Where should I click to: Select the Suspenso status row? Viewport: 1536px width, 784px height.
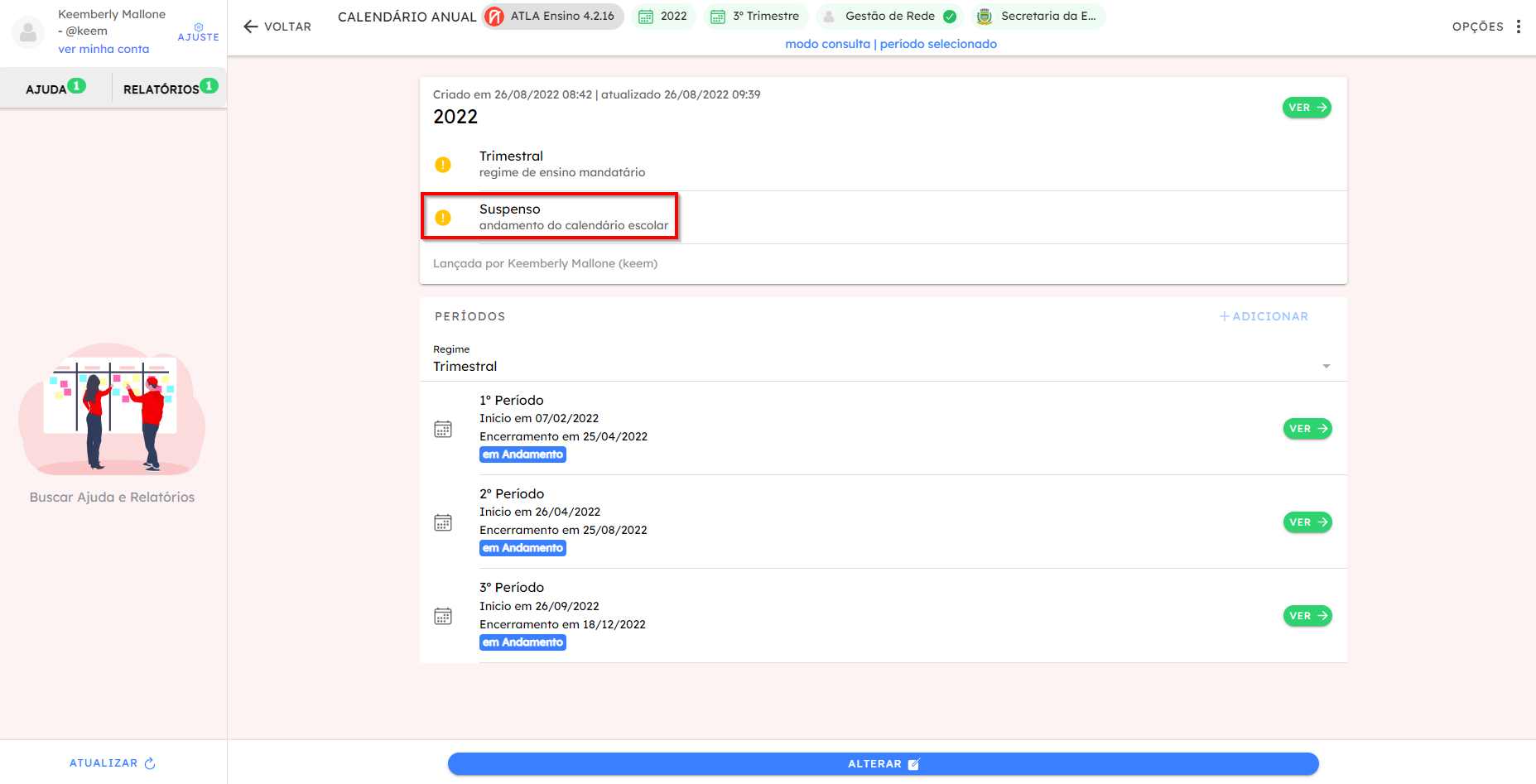click(x=884, y=217)
